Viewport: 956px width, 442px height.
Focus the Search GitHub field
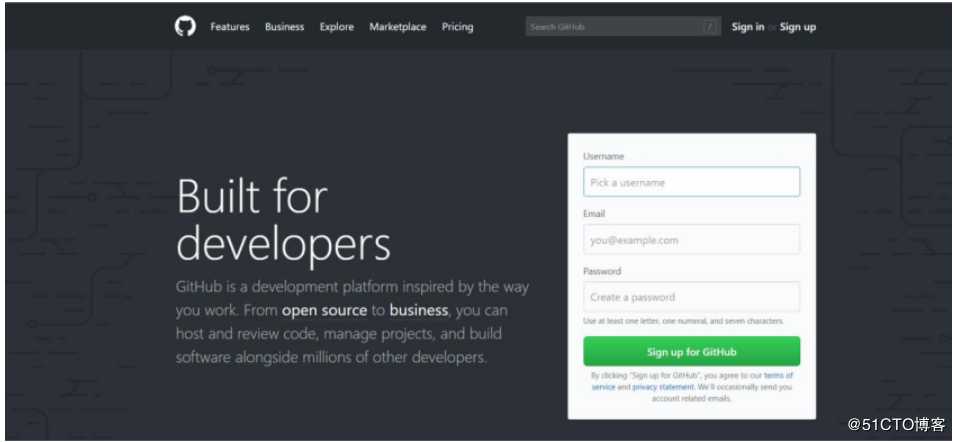click(x=623, y=27)
